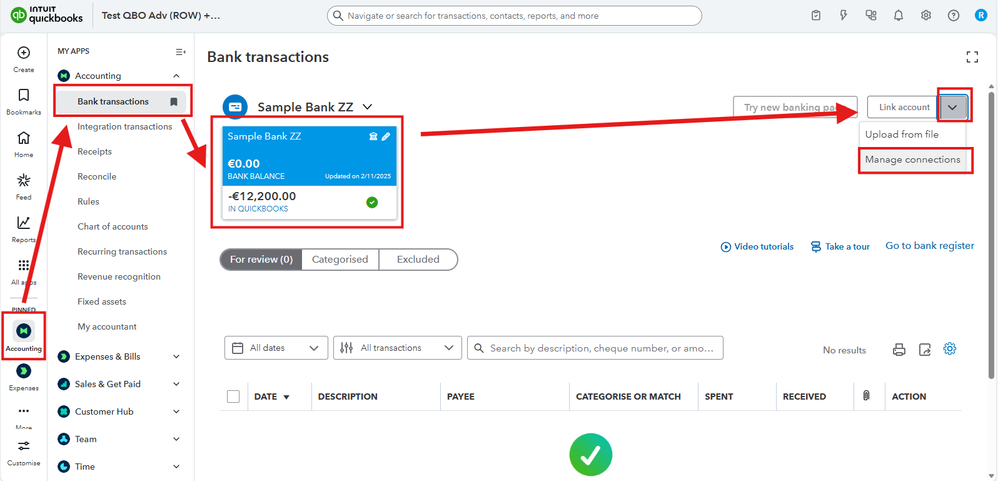Image resolution: width=998 pixels, height=481 pixels.
Task: Select pinned Expenses app icon
Action: point(23,371)
